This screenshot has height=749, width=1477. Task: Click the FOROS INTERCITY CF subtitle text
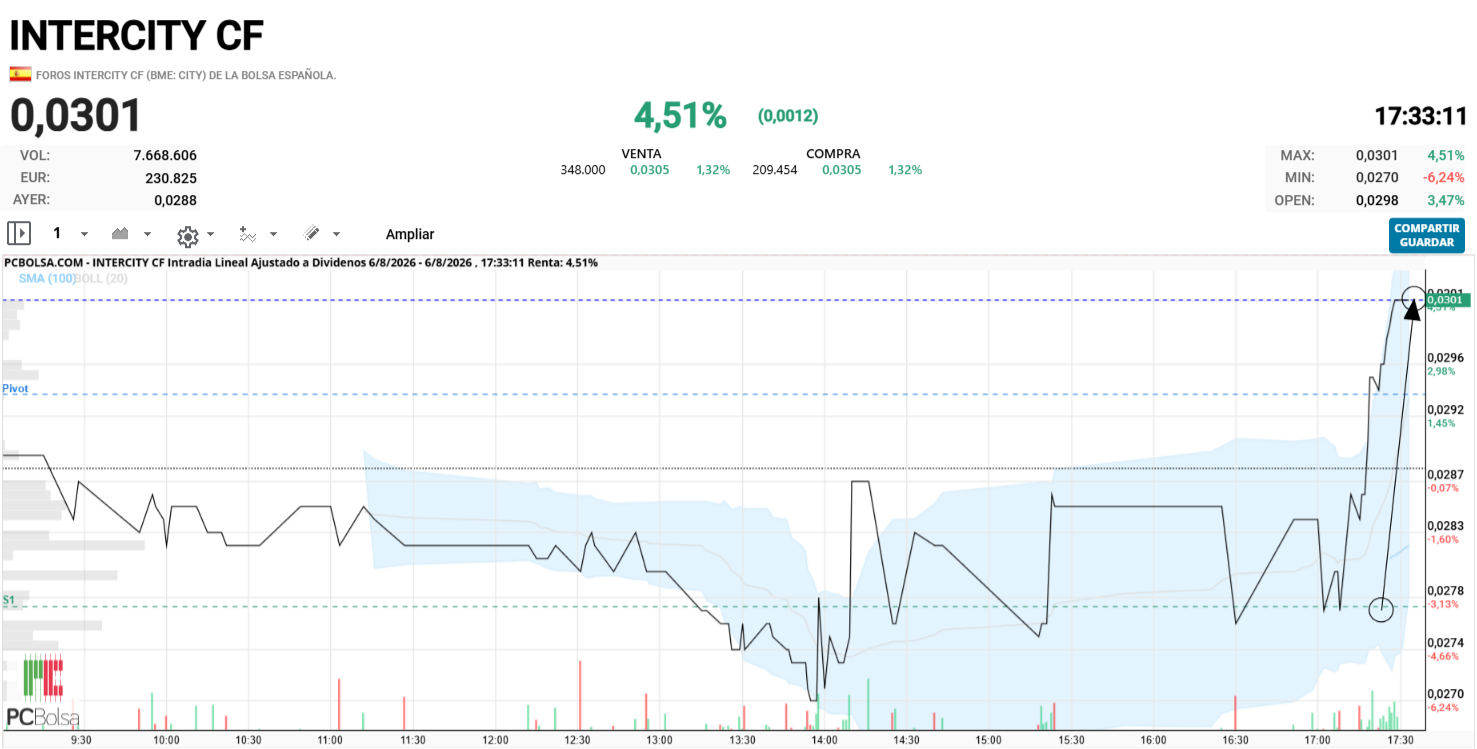point(186,75)
